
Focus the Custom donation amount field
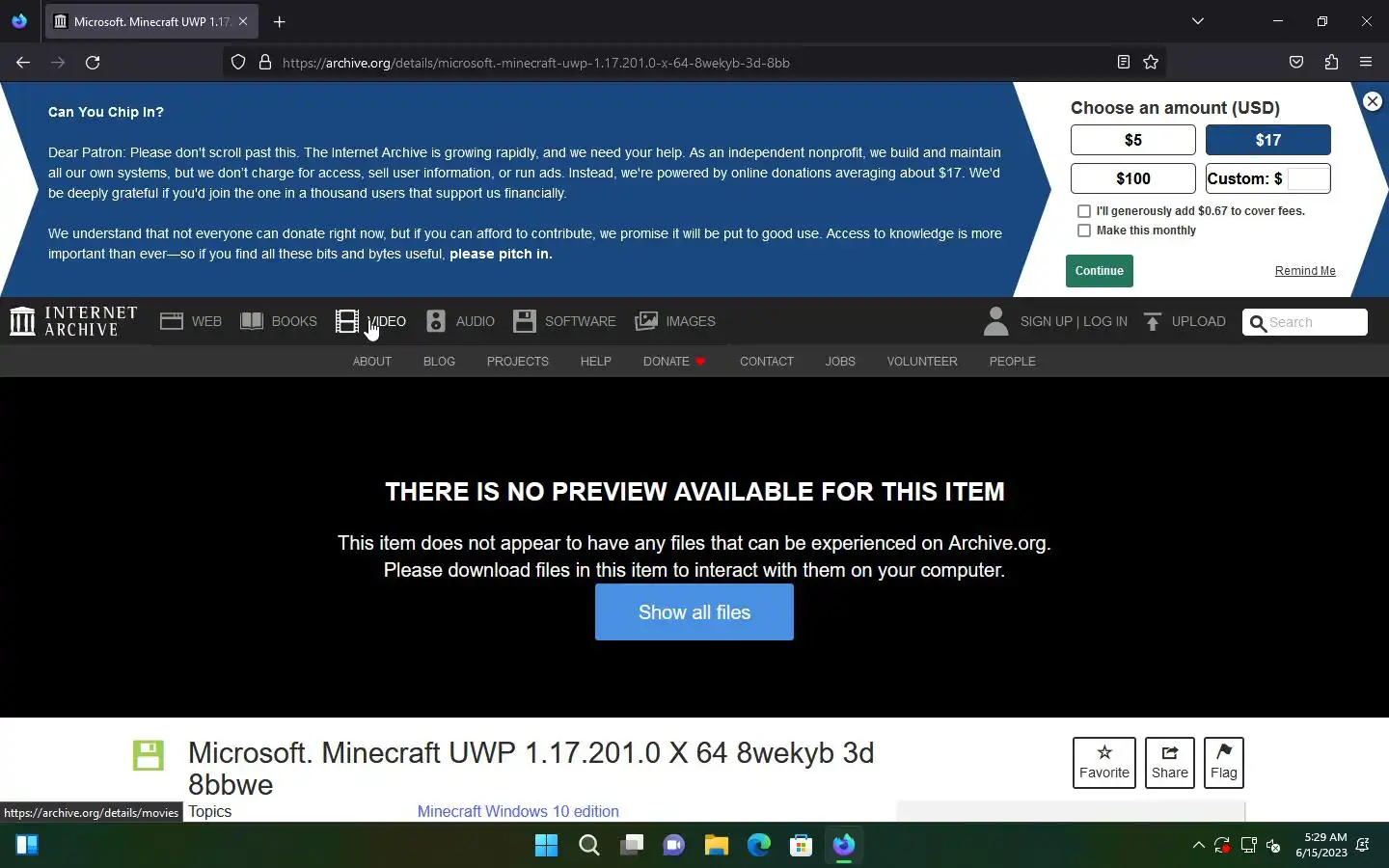point(1309,178)
